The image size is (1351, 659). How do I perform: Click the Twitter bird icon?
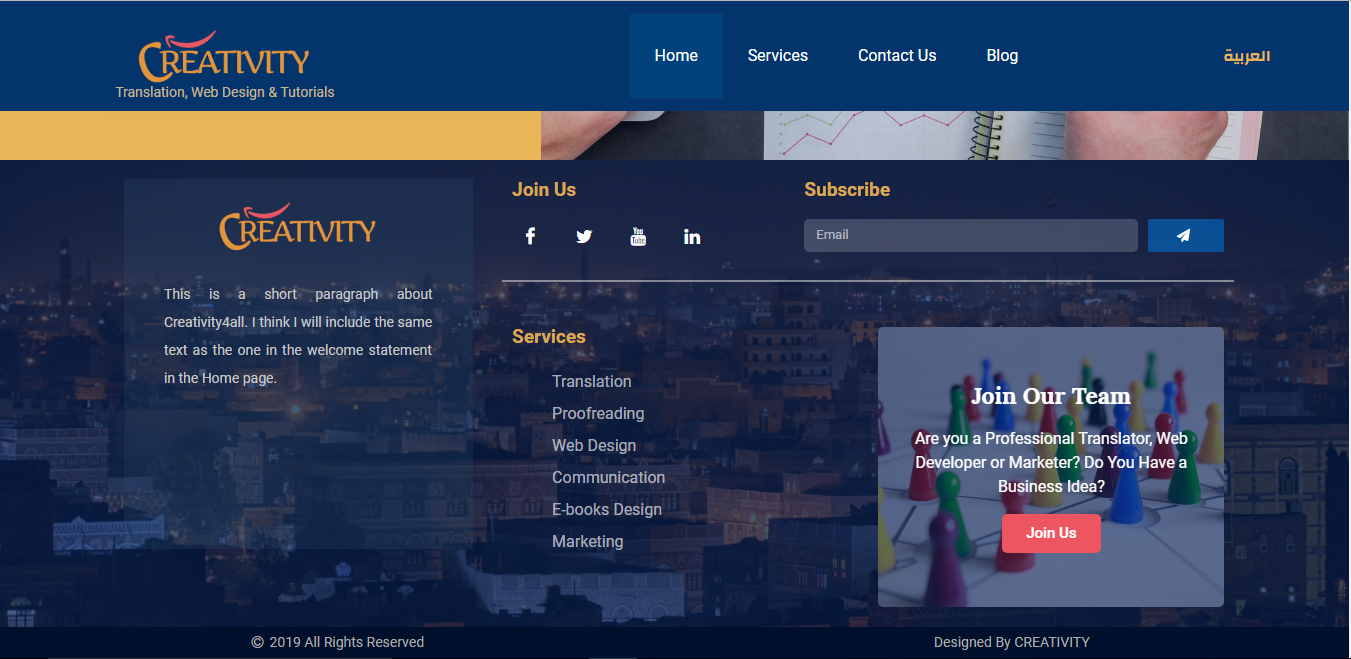[x=584, y=235]
